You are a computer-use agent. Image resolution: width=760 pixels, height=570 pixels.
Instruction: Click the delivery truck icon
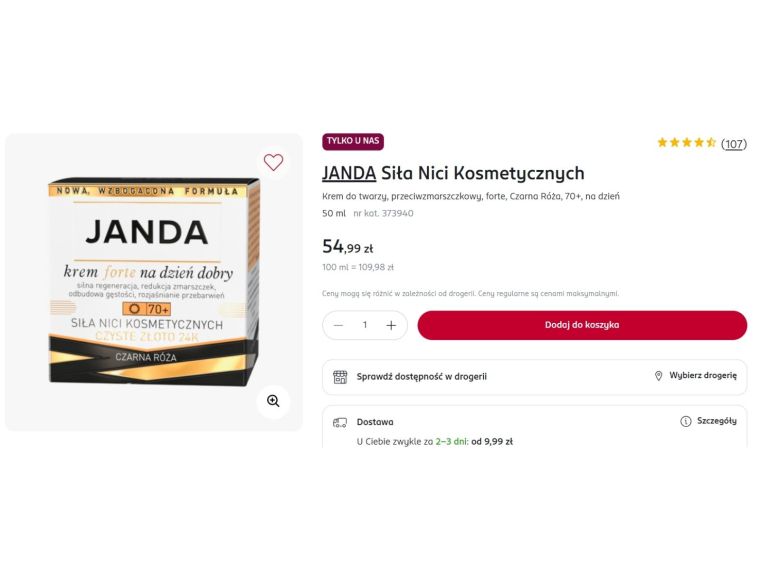340,422
